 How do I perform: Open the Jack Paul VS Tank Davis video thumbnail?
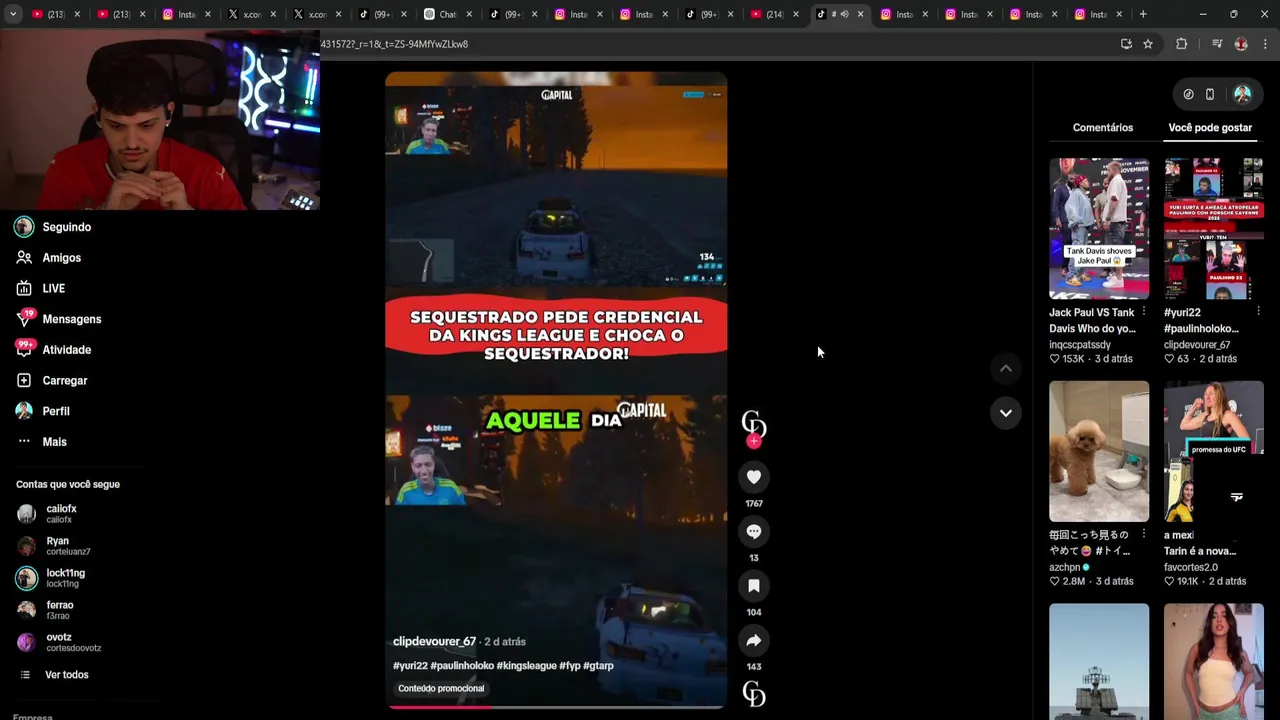[1099, 228]
